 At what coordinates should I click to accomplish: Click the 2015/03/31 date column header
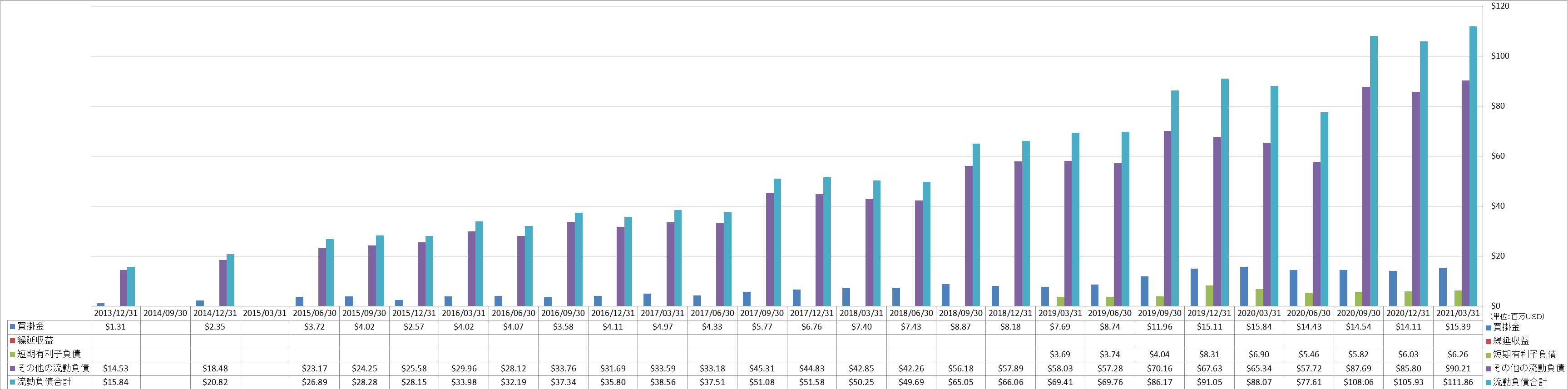(265, 313)
